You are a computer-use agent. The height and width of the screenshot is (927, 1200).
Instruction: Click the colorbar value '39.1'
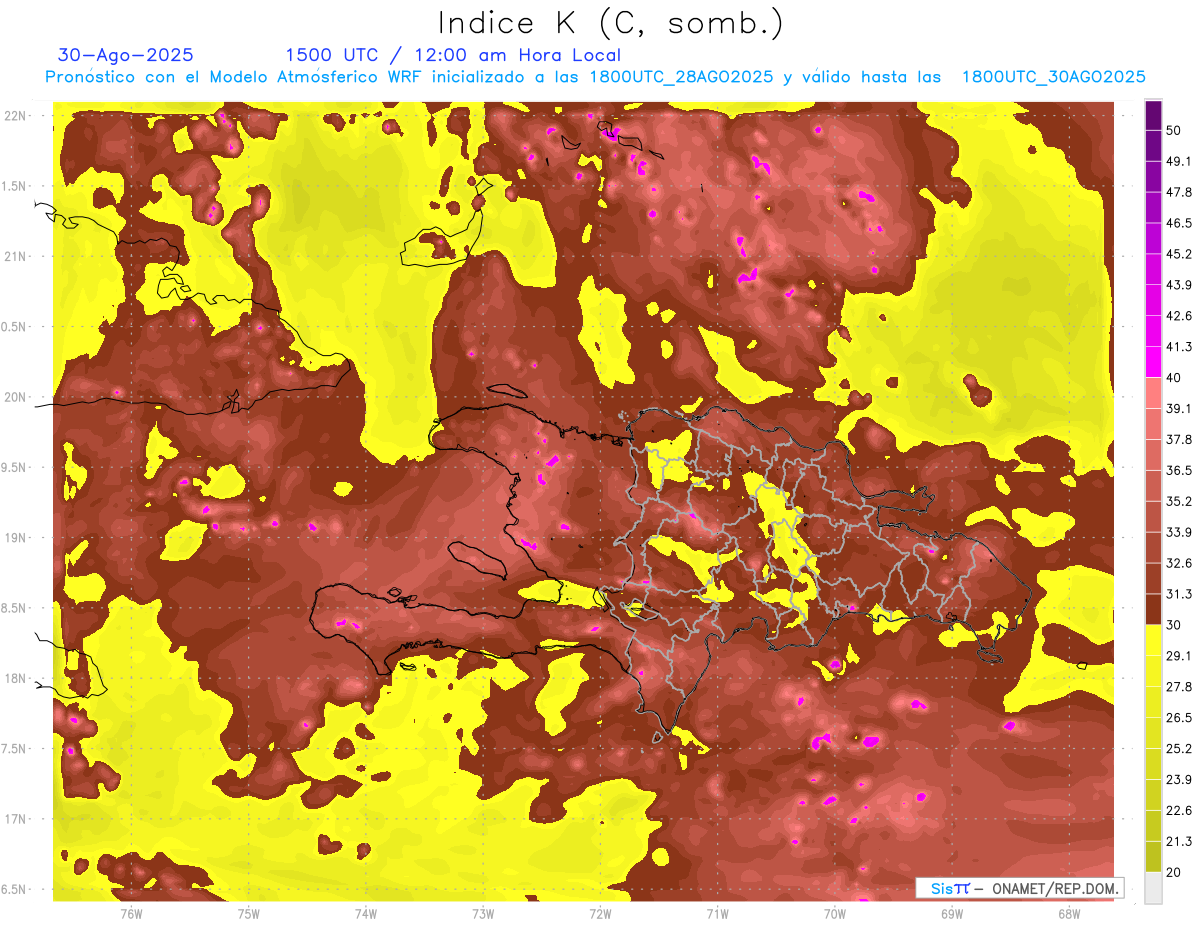1179,409
